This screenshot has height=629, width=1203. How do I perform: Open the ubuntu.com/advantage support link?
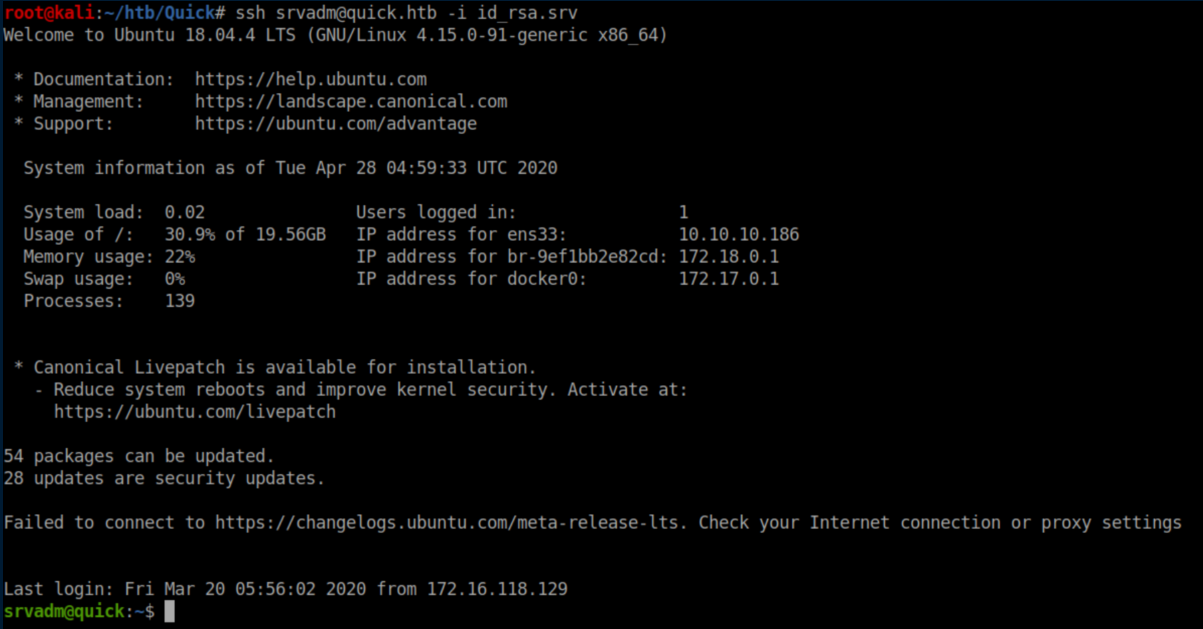click(x=335, y=124)
